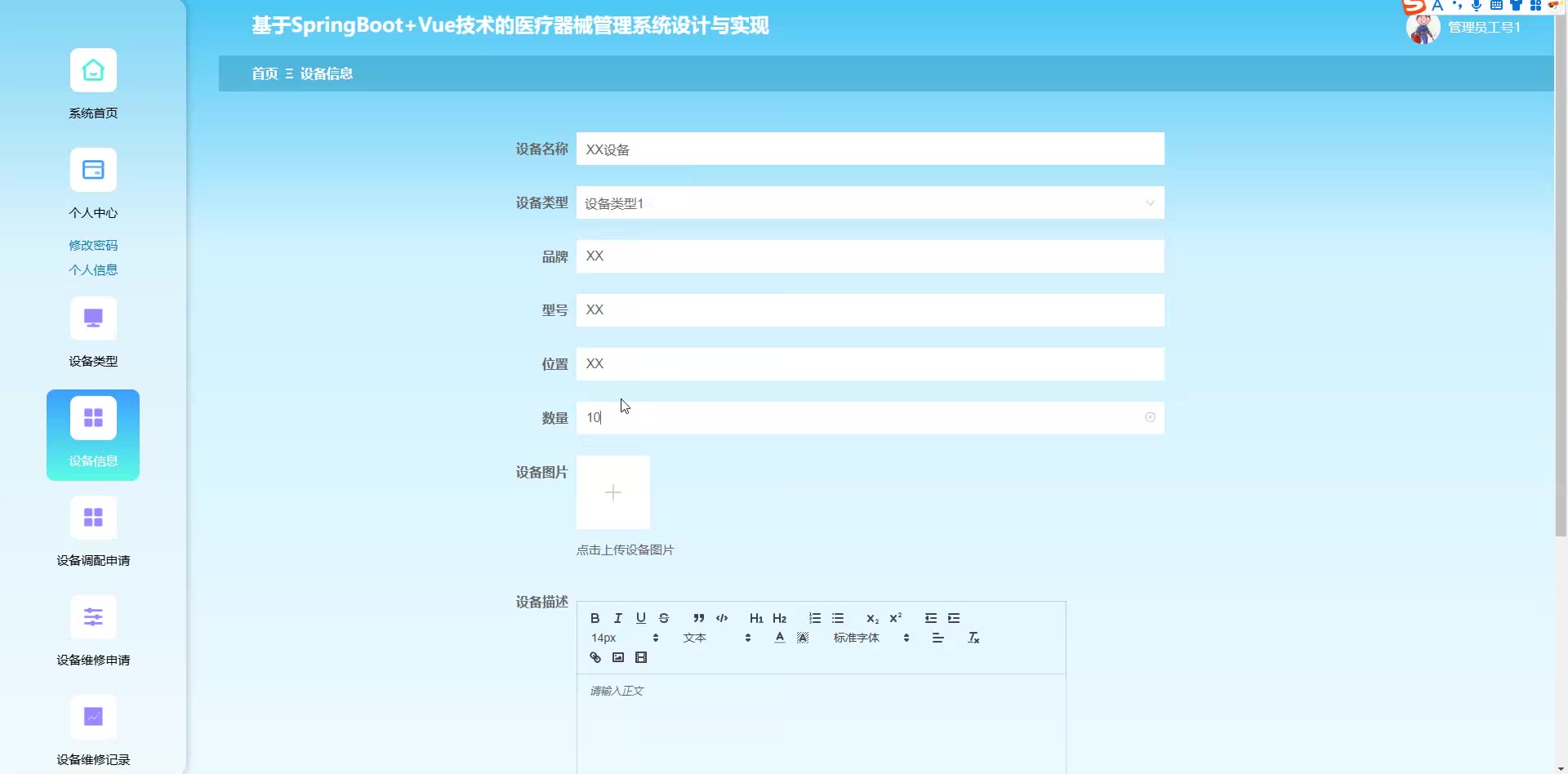This screenshot has height=774, width=1568.
Task: Apply Heading 1 style
Action: point(756,618)
